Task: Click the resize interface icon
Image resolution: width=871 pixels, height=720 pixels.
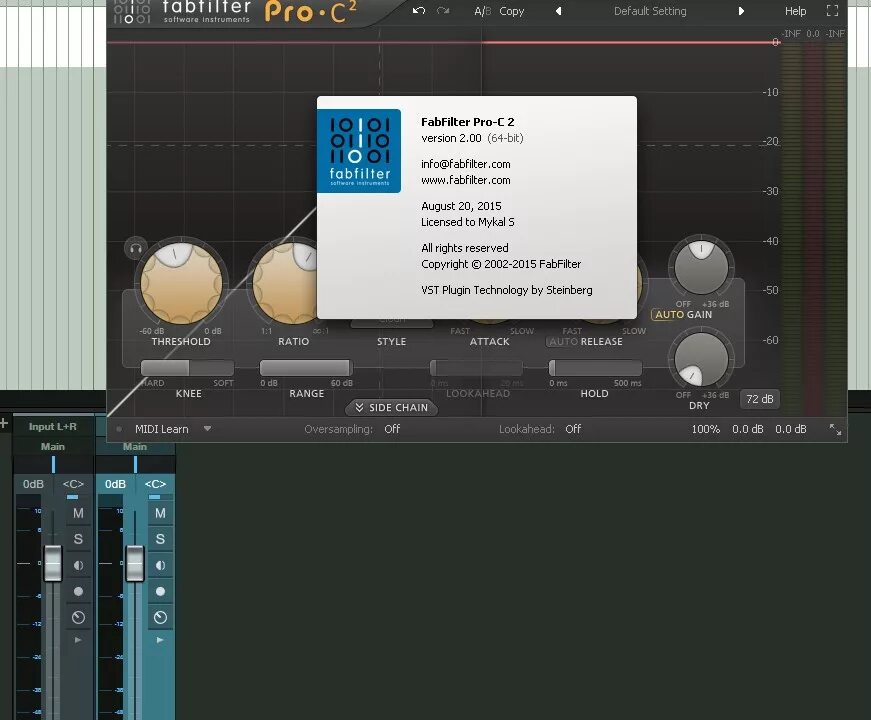Action: [x=835, y=429]
